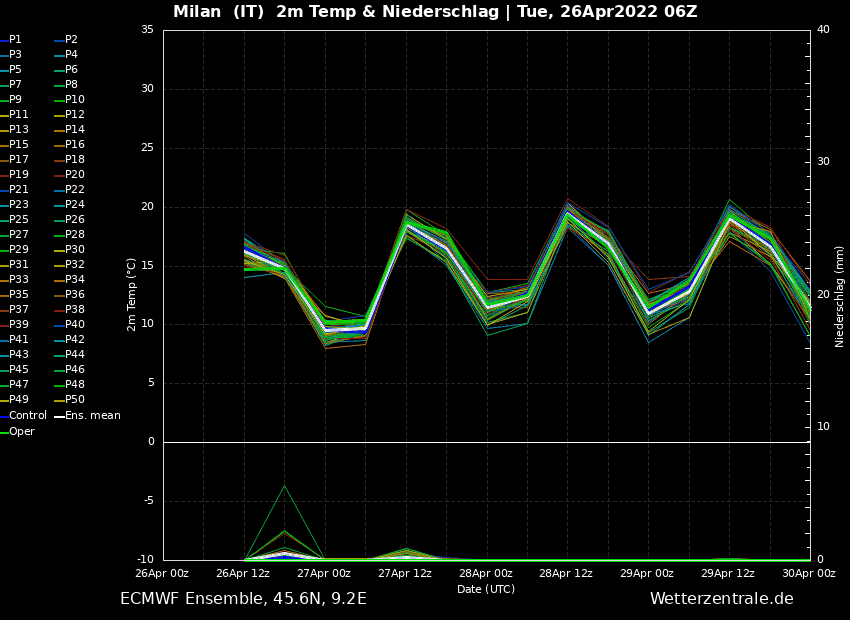Click the "27Apr 00z" date tick label
Viewport: 850px width, 620px height.
[x=324, y=573]
